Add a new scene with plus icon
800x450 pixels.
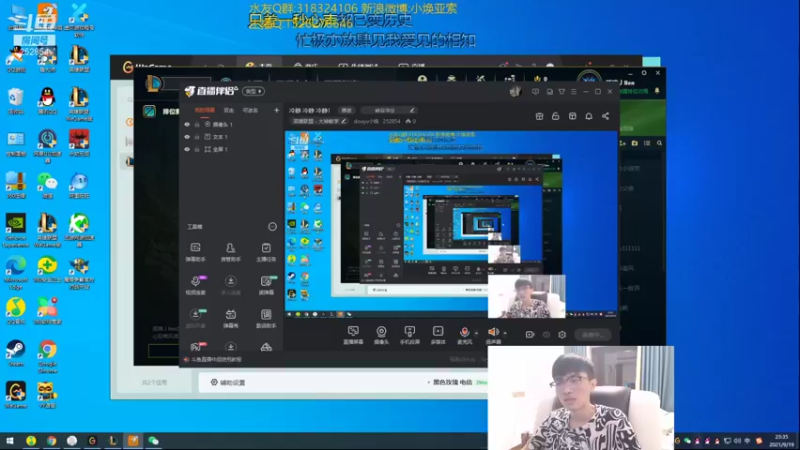tap(276, 110)
